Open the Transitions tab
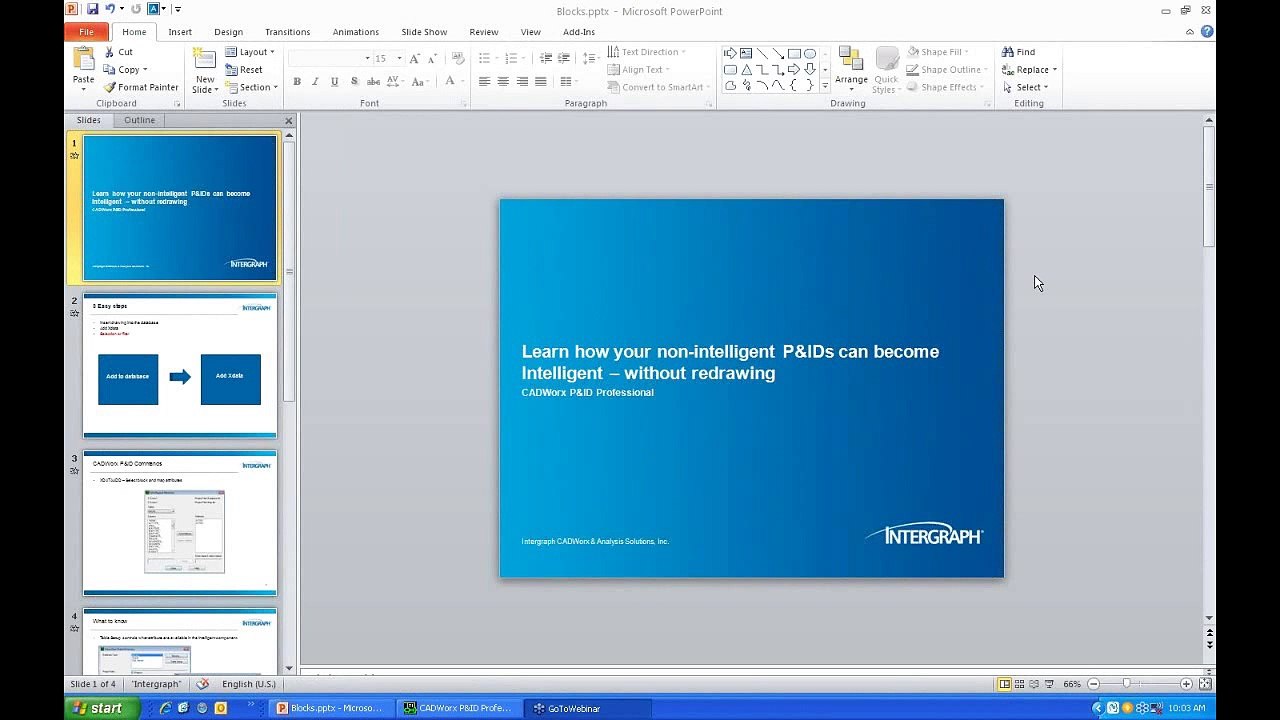Screen dimensions: 1280x720 [x=288, y=32]
